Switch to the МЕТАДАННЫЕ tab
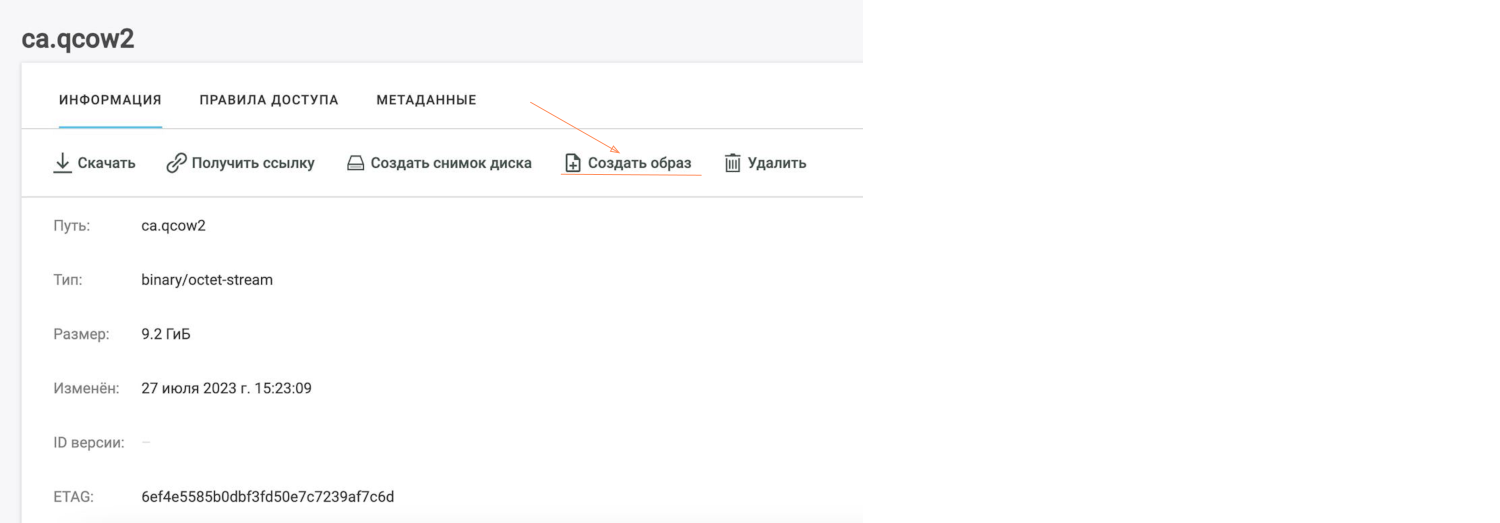The image size is (1500, 523). (x=426, y=100)
